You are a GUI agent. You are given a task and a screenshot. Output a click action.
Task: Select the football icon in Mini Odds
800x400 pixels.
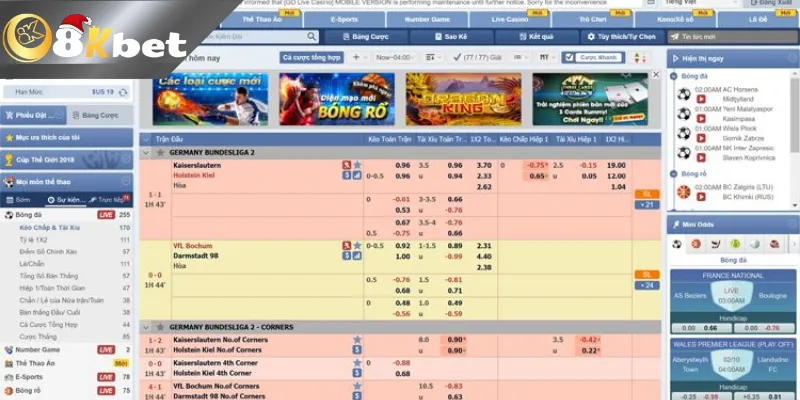(x=679, y=244)
